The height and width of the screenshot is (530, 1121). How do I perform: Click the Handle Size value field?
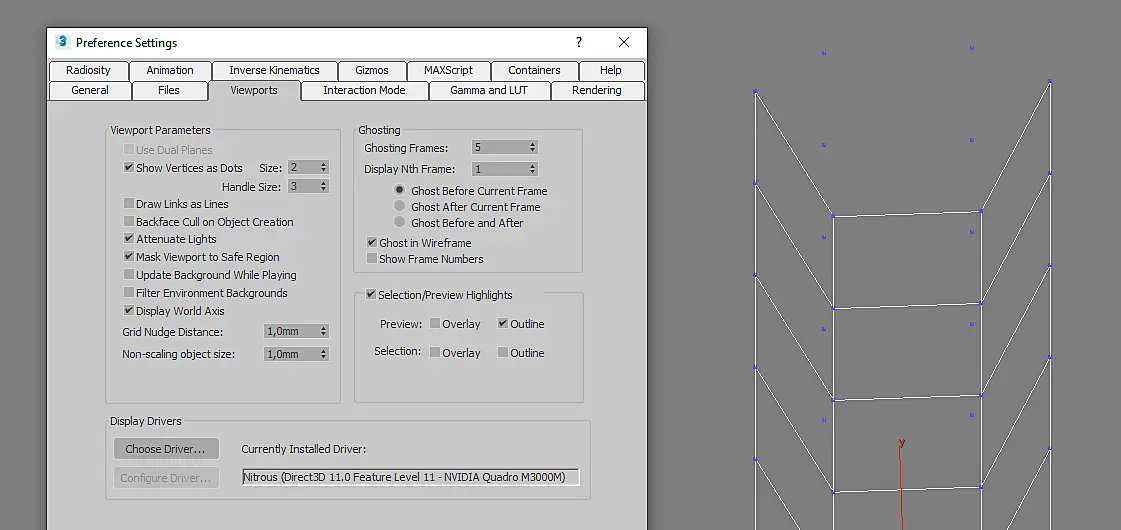[303, 186]
